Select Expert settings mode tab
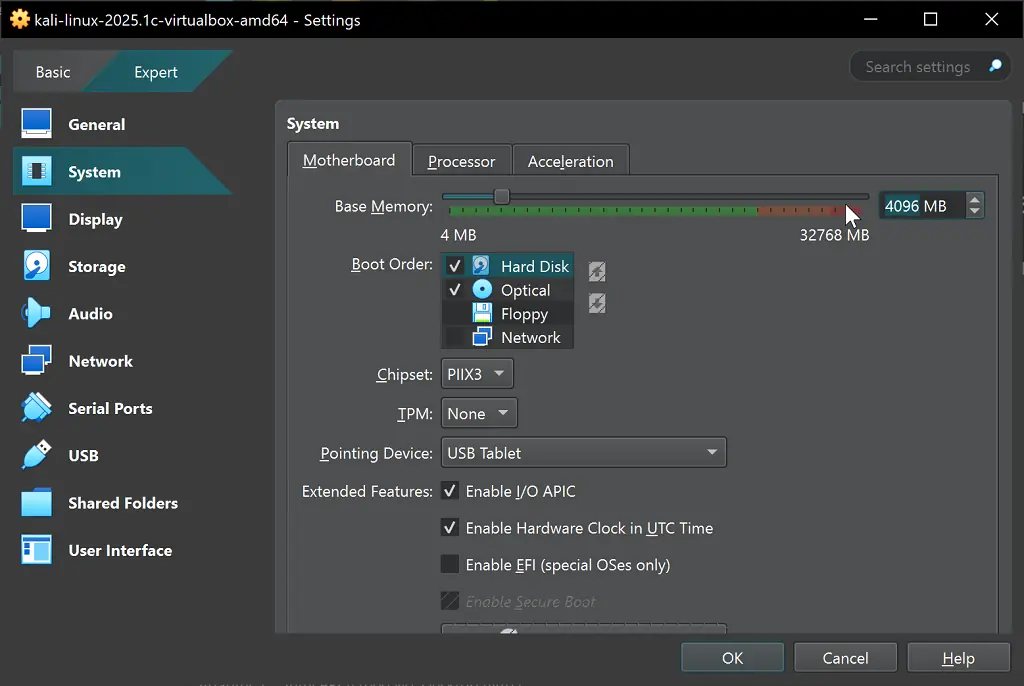Viewport: 1024px width, 686px height. pyautogui.click(x=155, y=72)
